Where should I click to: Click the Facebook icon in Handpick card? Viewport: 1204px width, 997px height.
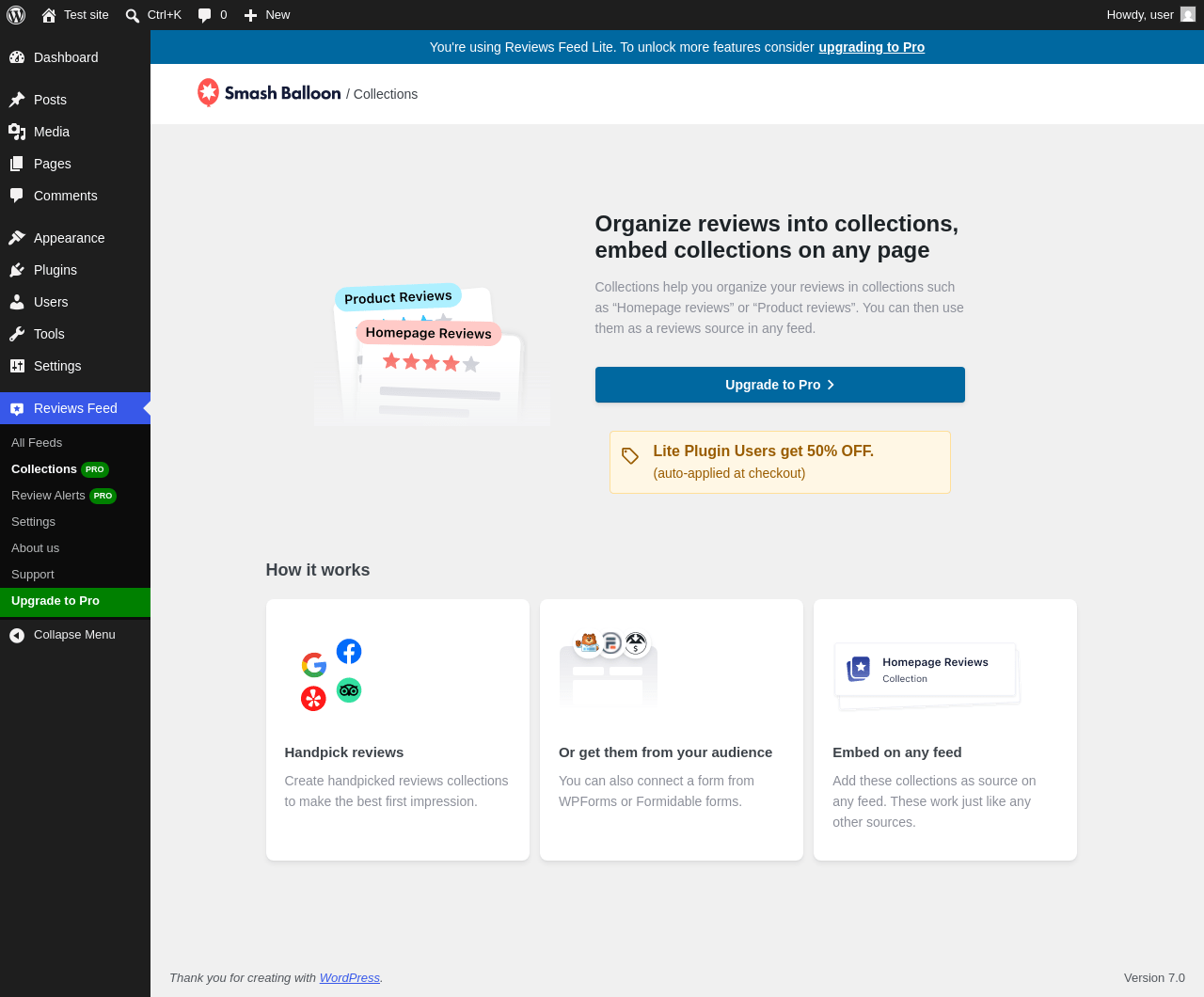click(349, 651)
